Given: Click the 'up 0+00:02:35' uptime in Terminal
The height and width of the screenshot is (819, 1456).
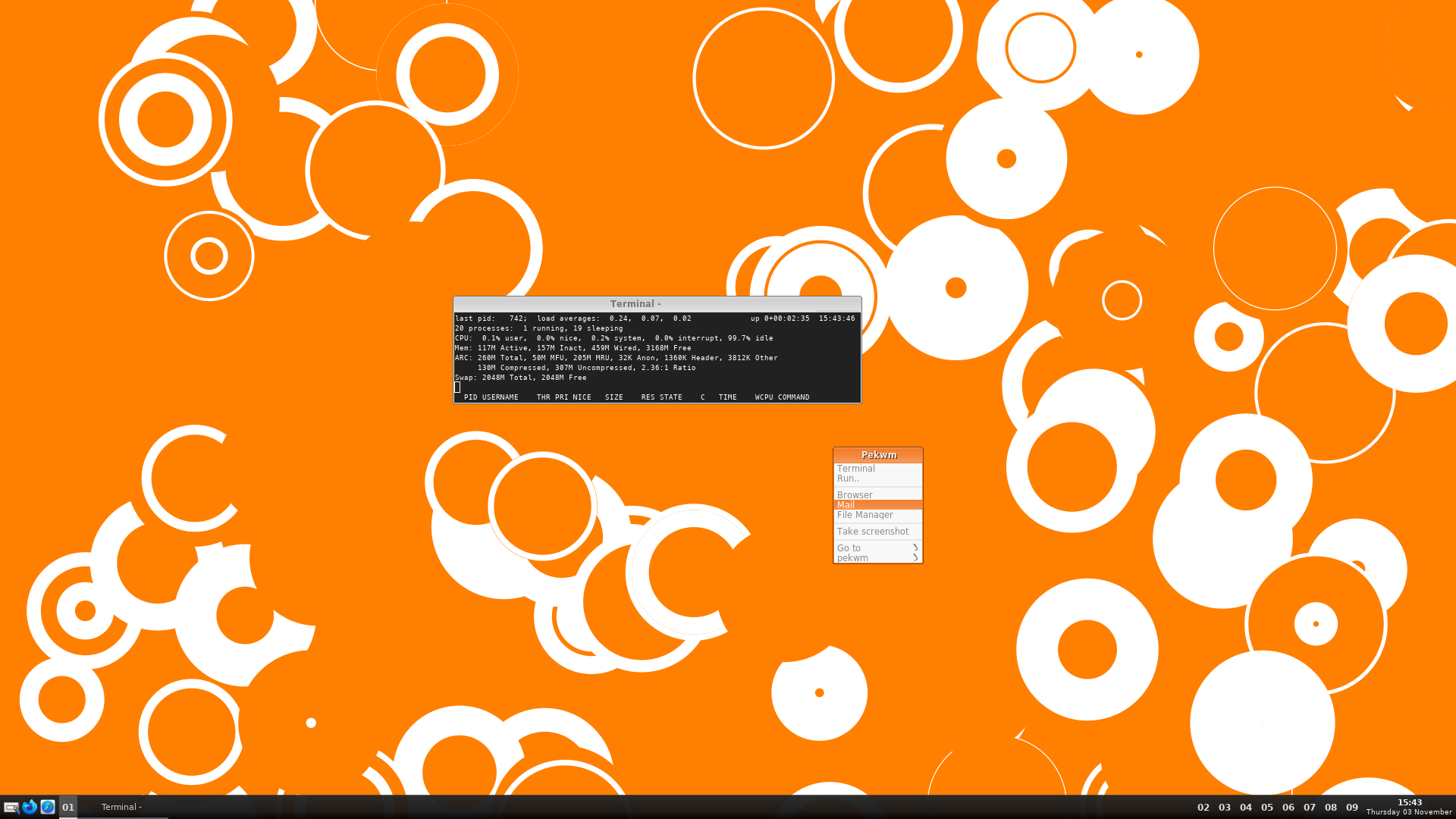Looking at the screenshot, I should pyautogui.click(x=780, y=318).
